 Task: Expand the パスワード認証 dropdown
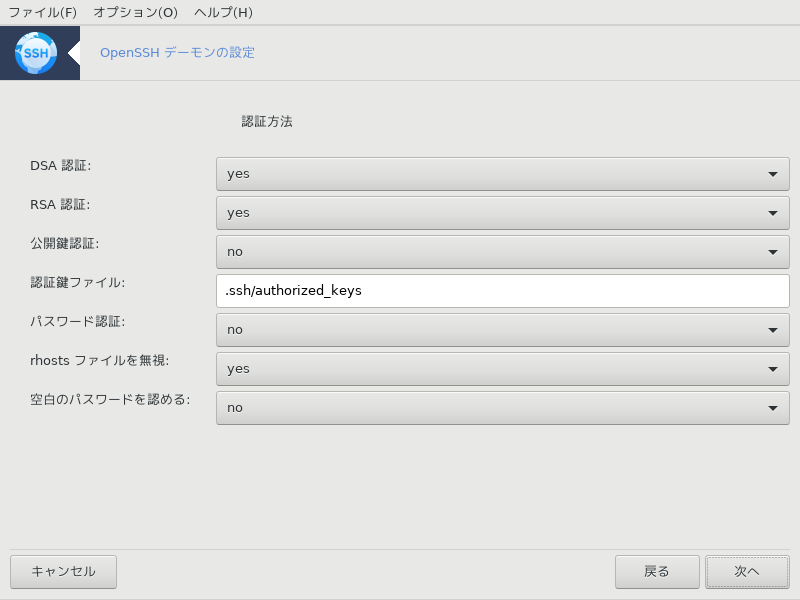[x=503, y=330]
